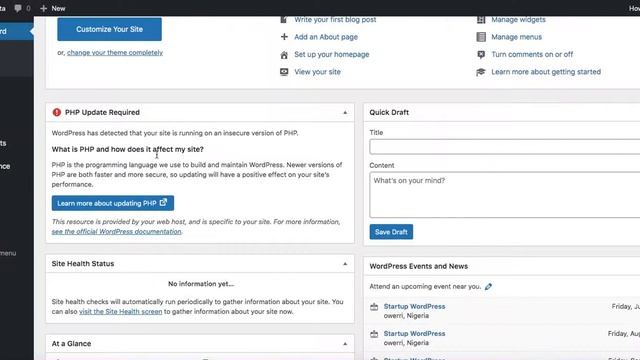The image size is (640, 360).
Task: Click the Site Health Status heading
Action: (x=83, y=264)
